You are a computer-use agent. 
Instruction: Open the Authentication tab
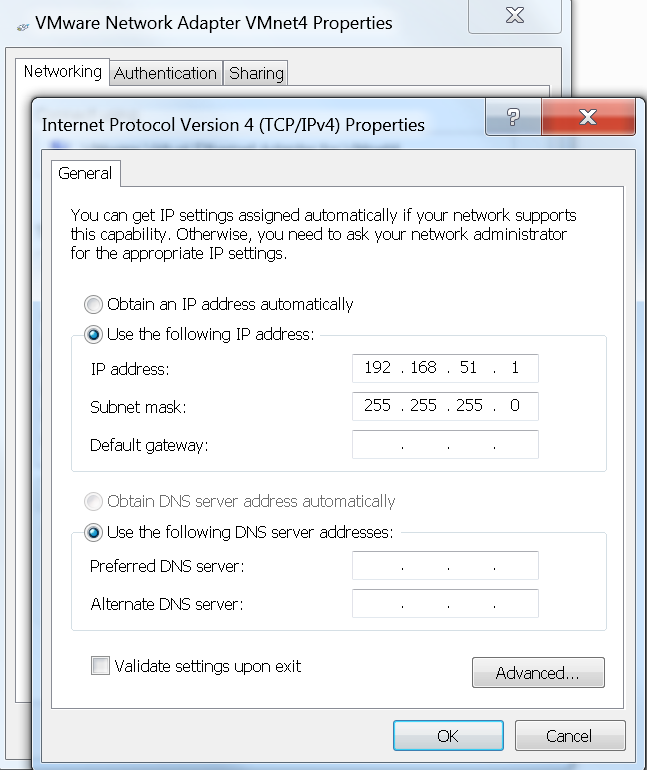(x=165, y=73)
